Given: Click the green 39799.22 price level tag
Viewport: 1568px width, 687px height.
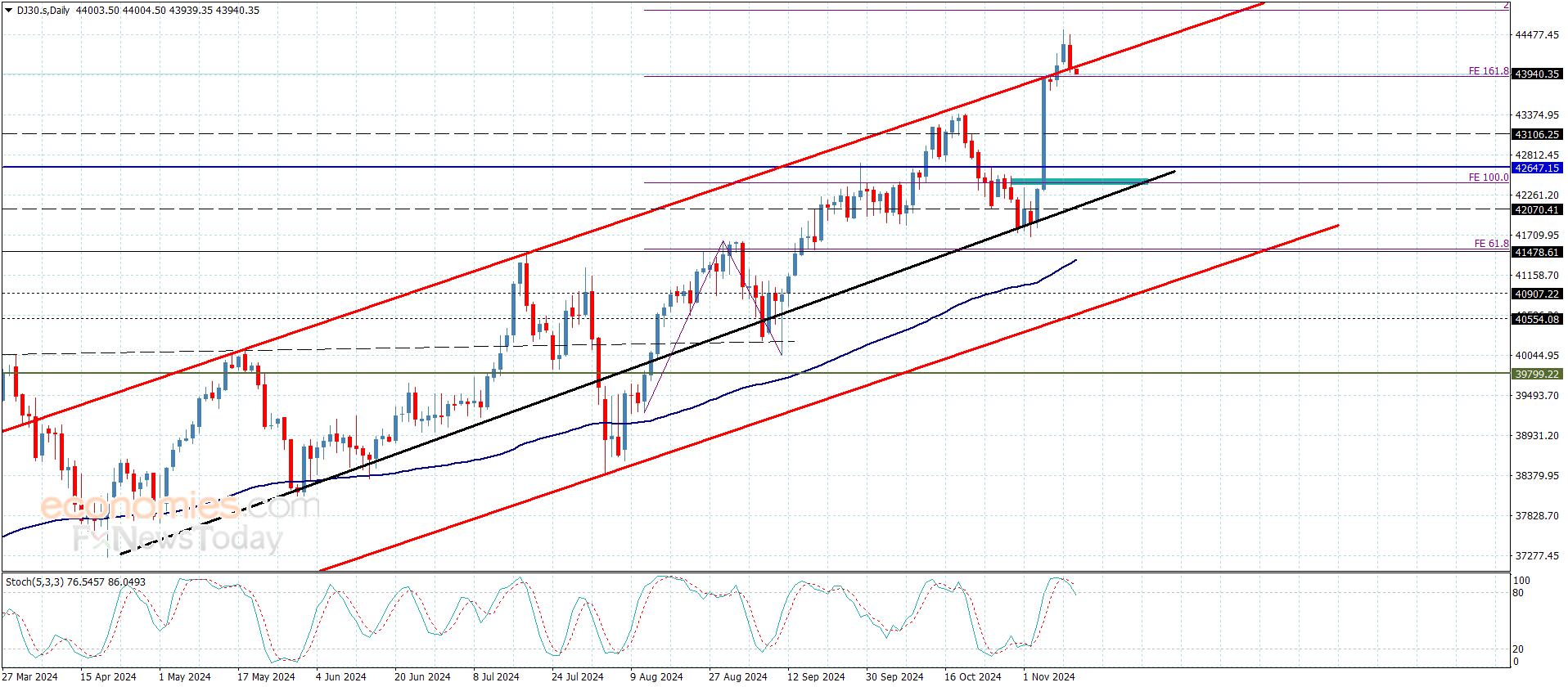Looking at the screenshot, I should pyautogui.click(x=1537, y=375).
